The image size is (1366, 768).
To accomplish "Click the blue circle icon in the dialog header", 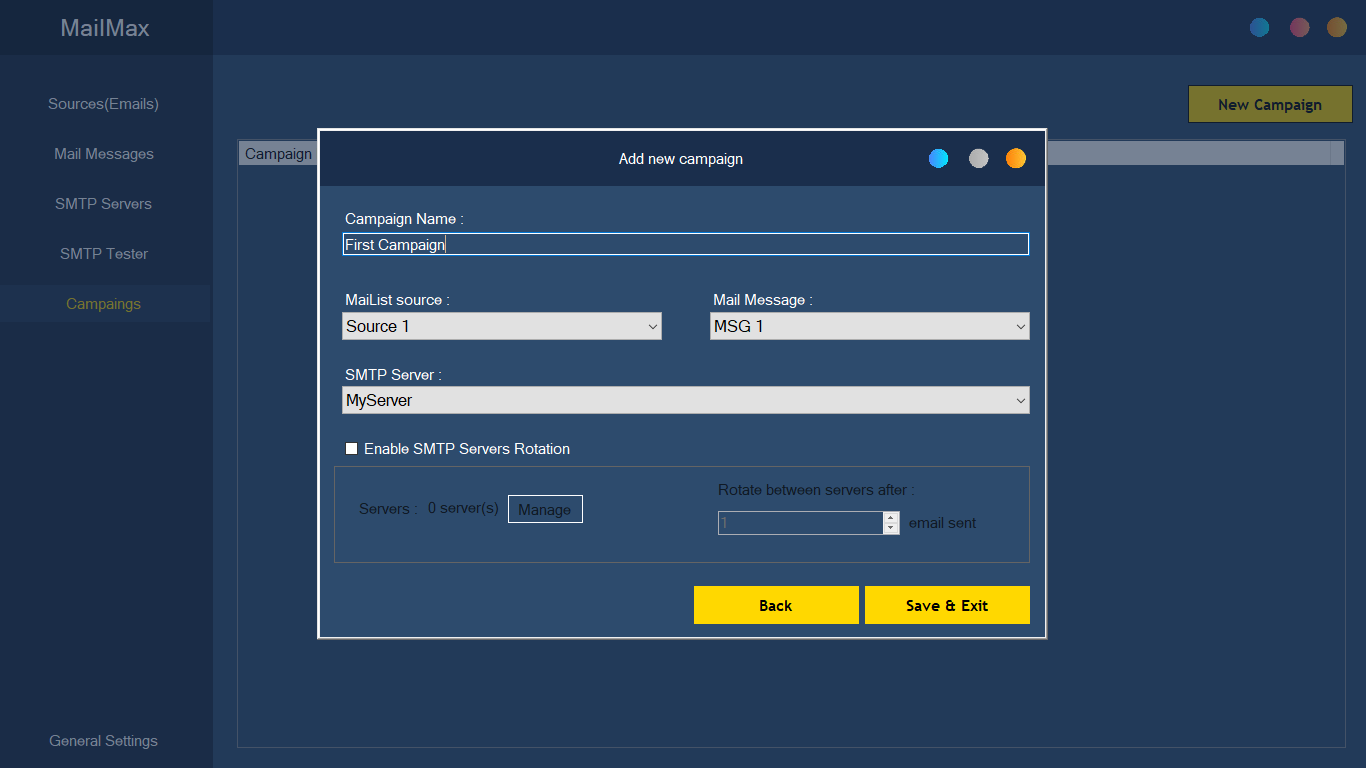I will click(x=938, y=158).
